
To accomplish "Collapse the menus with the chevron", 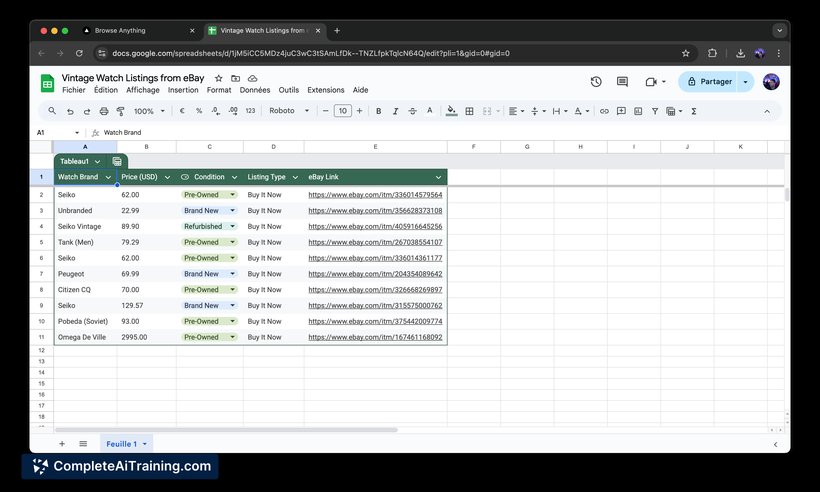I will pyautogui.click(x=767, y=111).
